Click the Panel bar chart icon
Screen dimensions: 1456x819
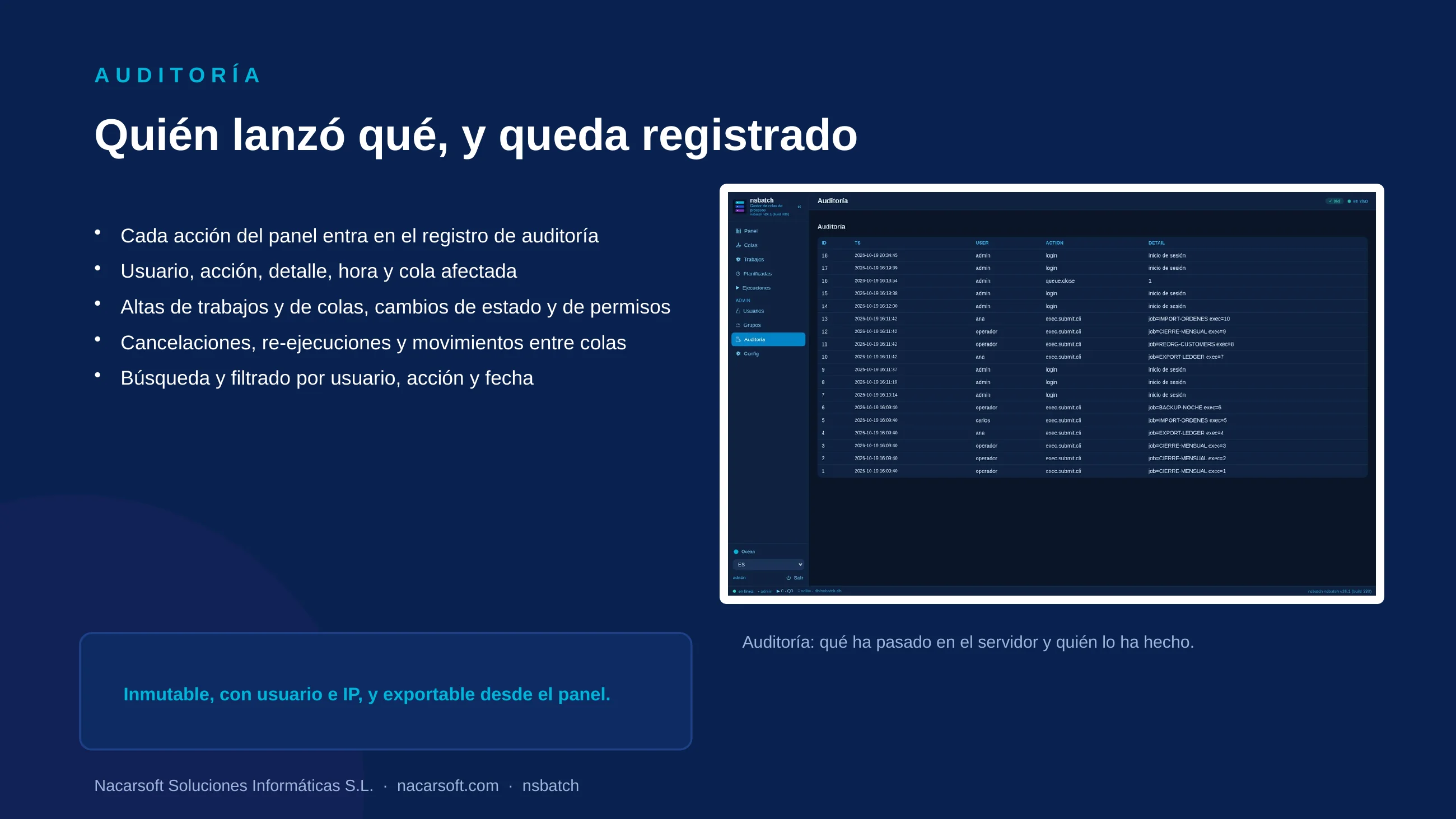point(738,231)
